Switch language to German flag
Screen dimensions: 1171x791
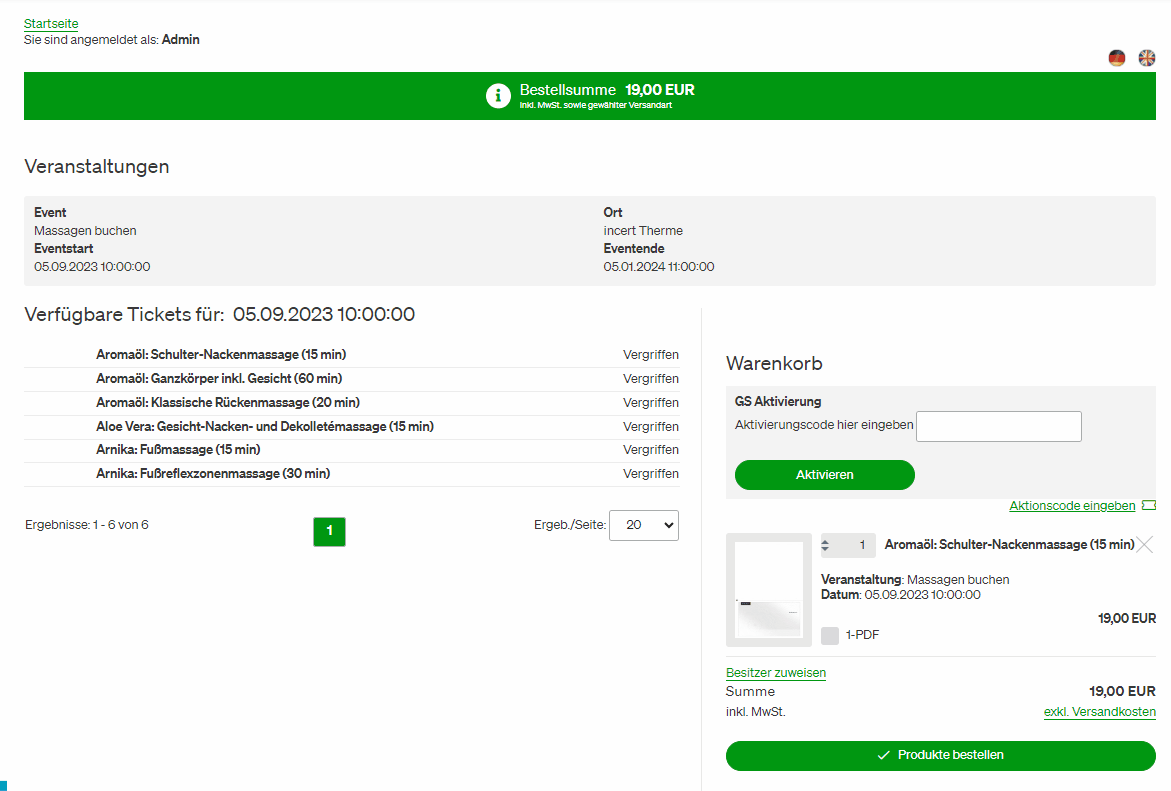point(1116,58)
